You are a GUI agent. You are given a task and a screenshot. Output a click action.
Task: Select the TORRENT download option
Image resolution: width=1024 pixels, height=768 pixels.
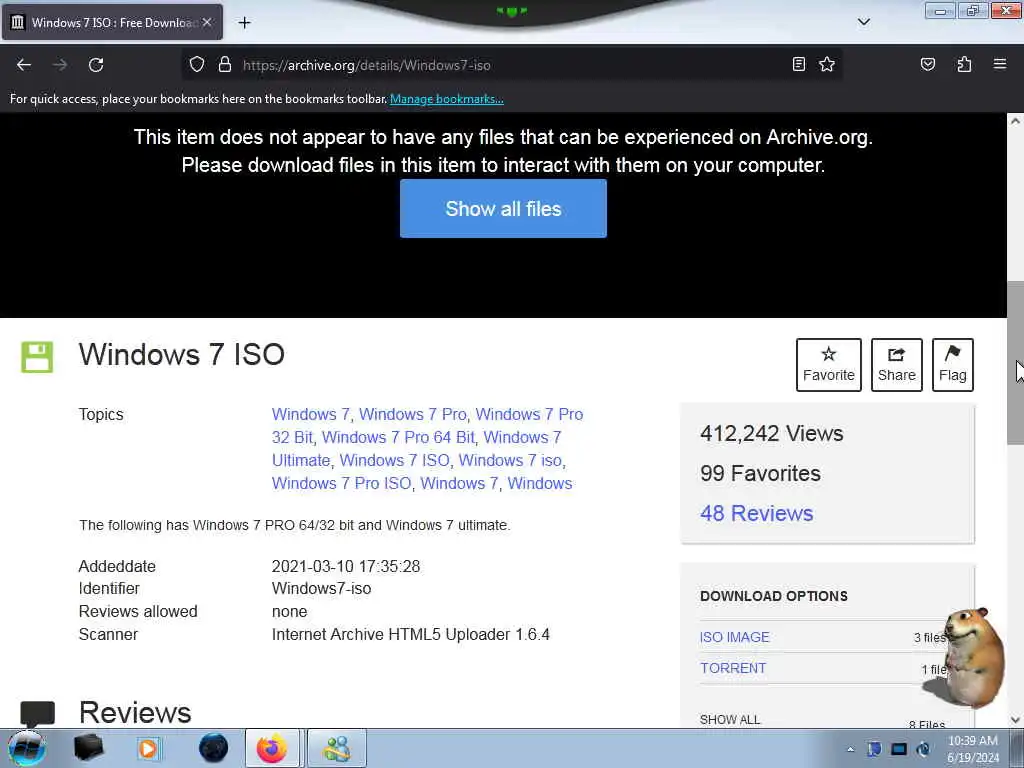pos(733,668)
